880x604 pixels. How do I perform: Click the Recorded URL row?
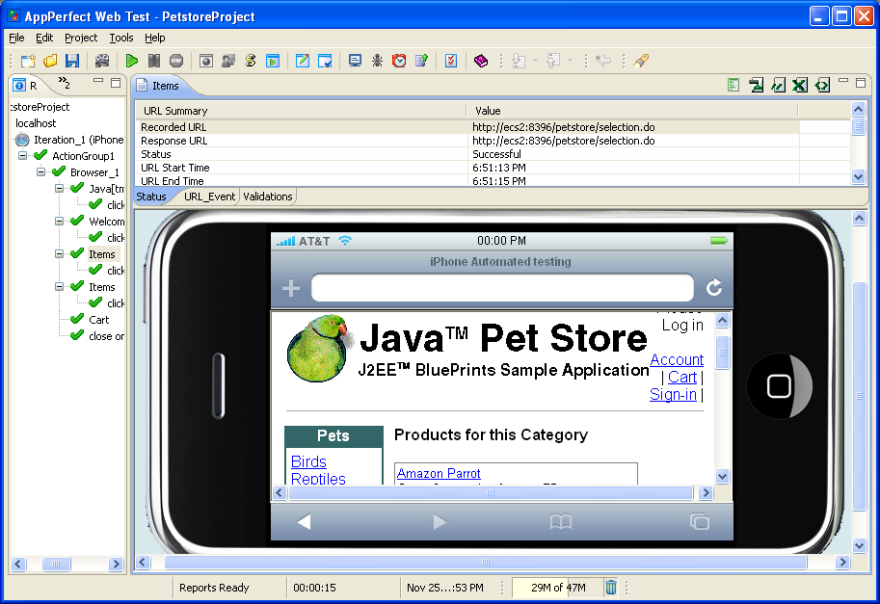468,127
